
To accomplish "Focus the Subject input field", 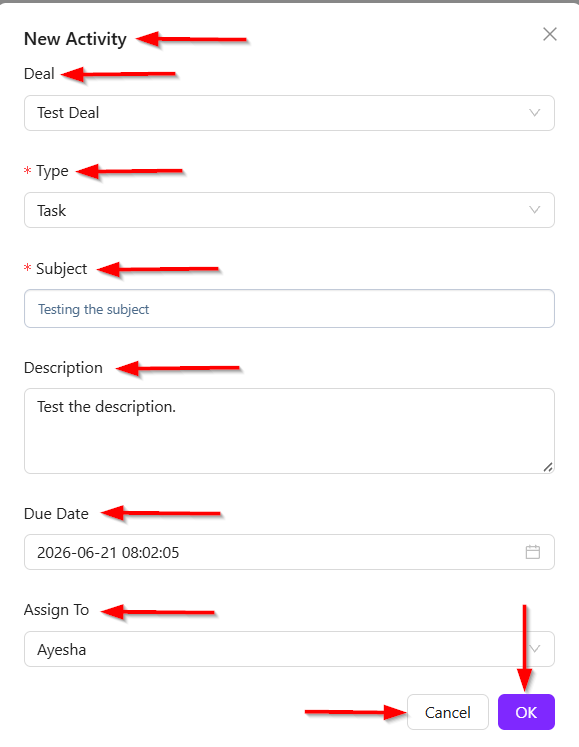I will tap(289, 309).
